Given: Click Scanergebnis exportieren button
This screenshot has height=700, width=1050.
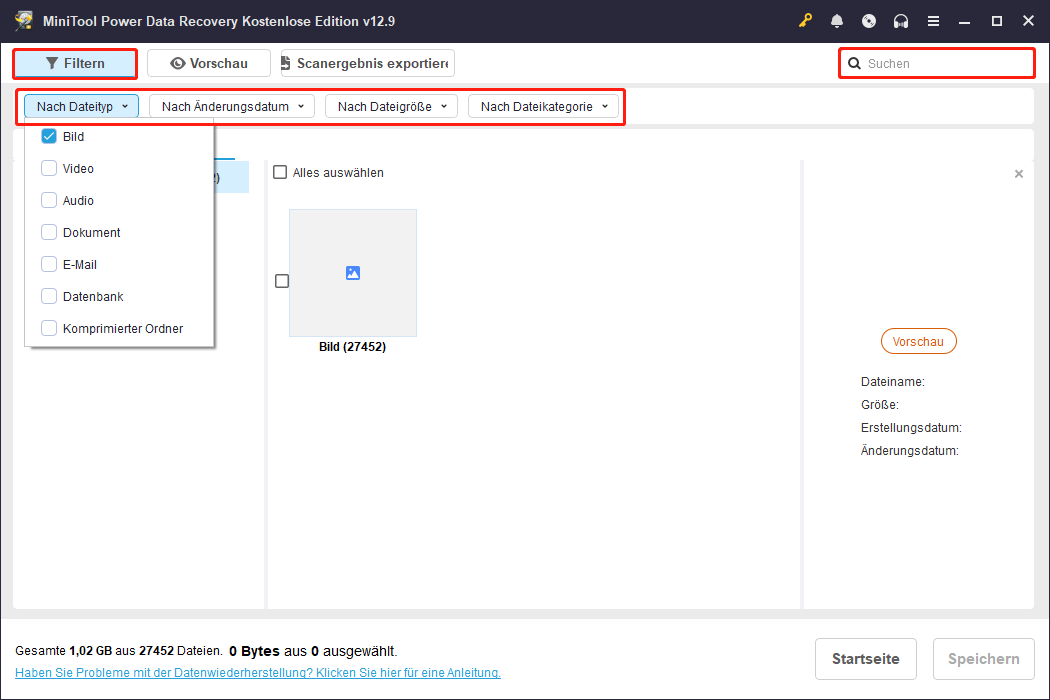Looking at the screenshot, I should 368,64.
